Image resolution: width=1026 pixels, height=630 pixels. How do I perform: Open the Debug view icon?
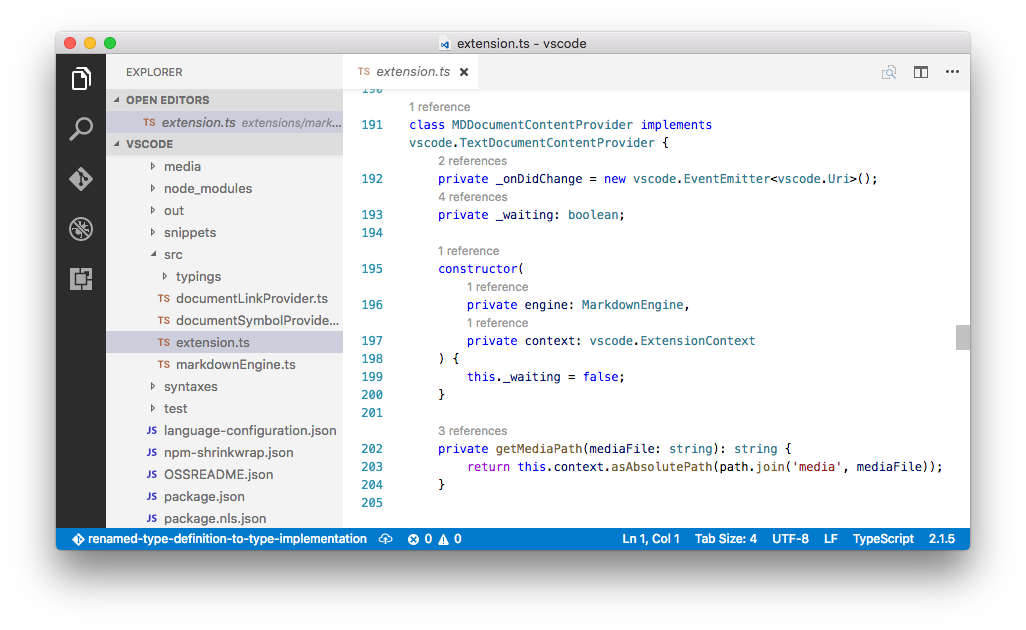pyautogui.click(x=81, y=229)
